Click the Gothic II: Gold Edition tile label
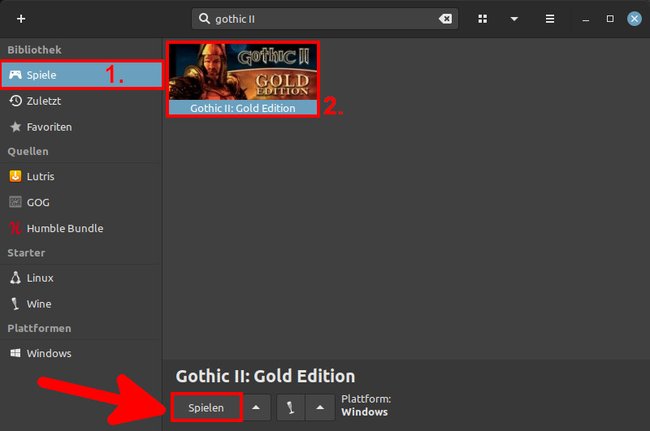 [x=243, y=108]
